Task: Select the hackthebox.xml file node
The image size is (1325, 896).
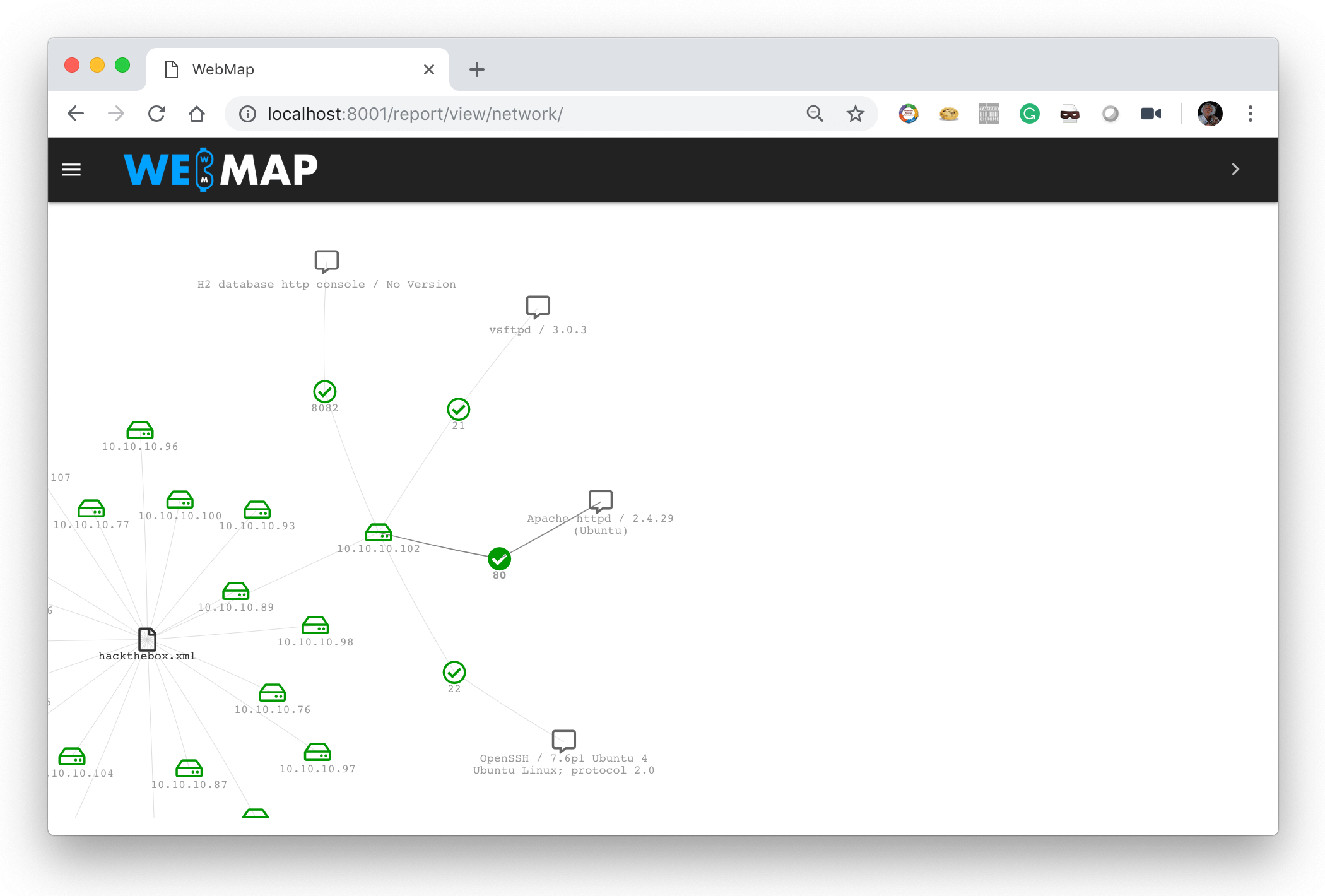Action: 147,639
